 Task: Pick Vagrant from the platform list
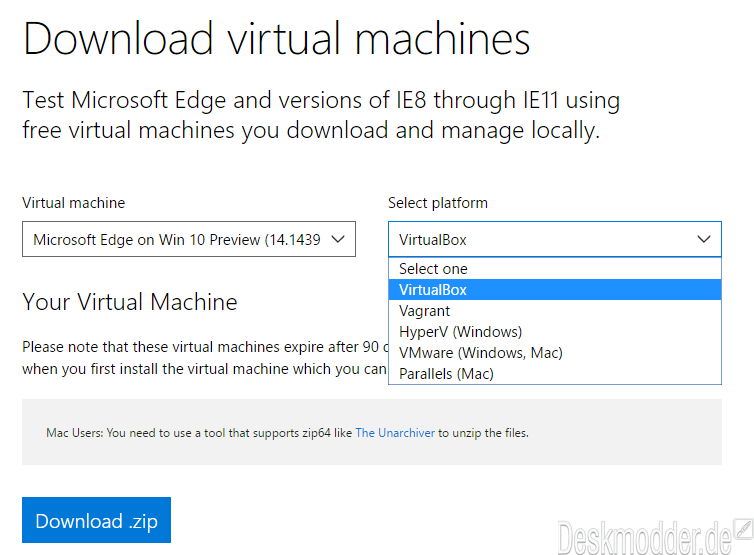[x=555, y=311]
